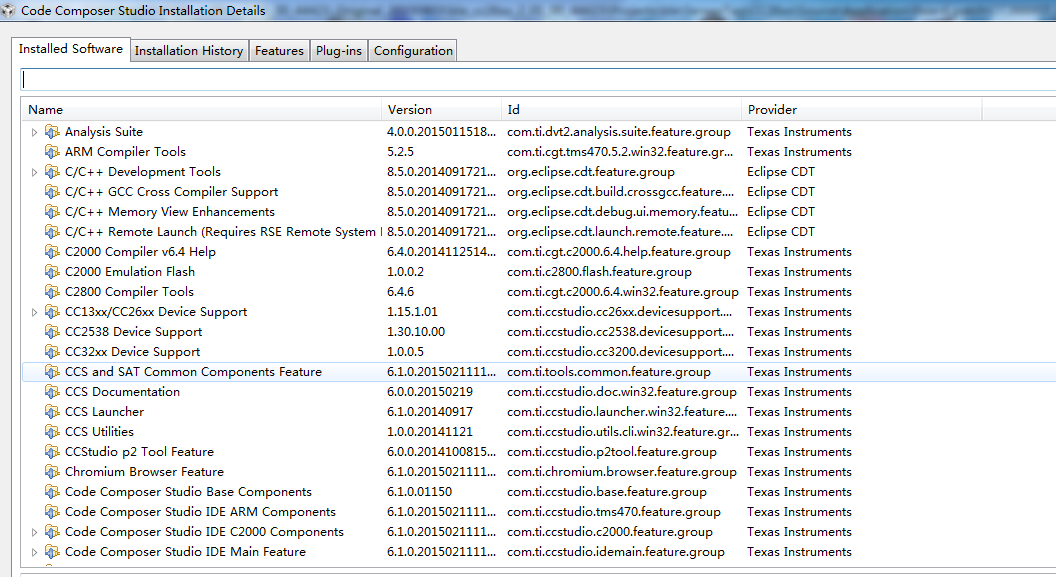This screenshot has height=577, width=1056.
Task: Expand the C/C++ Development Tools node
Action: pyautogui.click(x=34, y=172)
